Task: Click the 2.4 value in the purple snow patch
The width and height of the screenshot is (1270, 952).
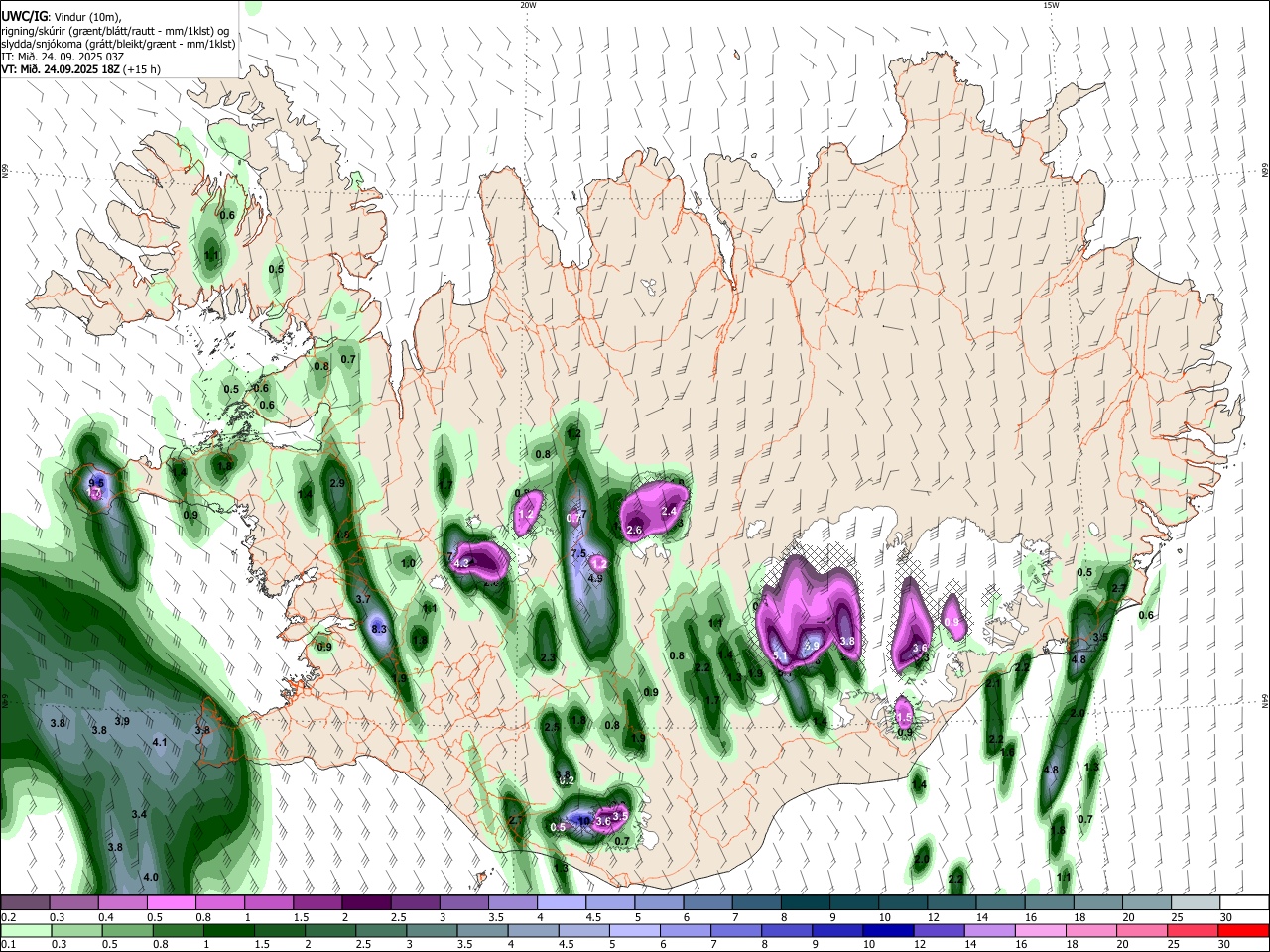Action: point(669,511)
